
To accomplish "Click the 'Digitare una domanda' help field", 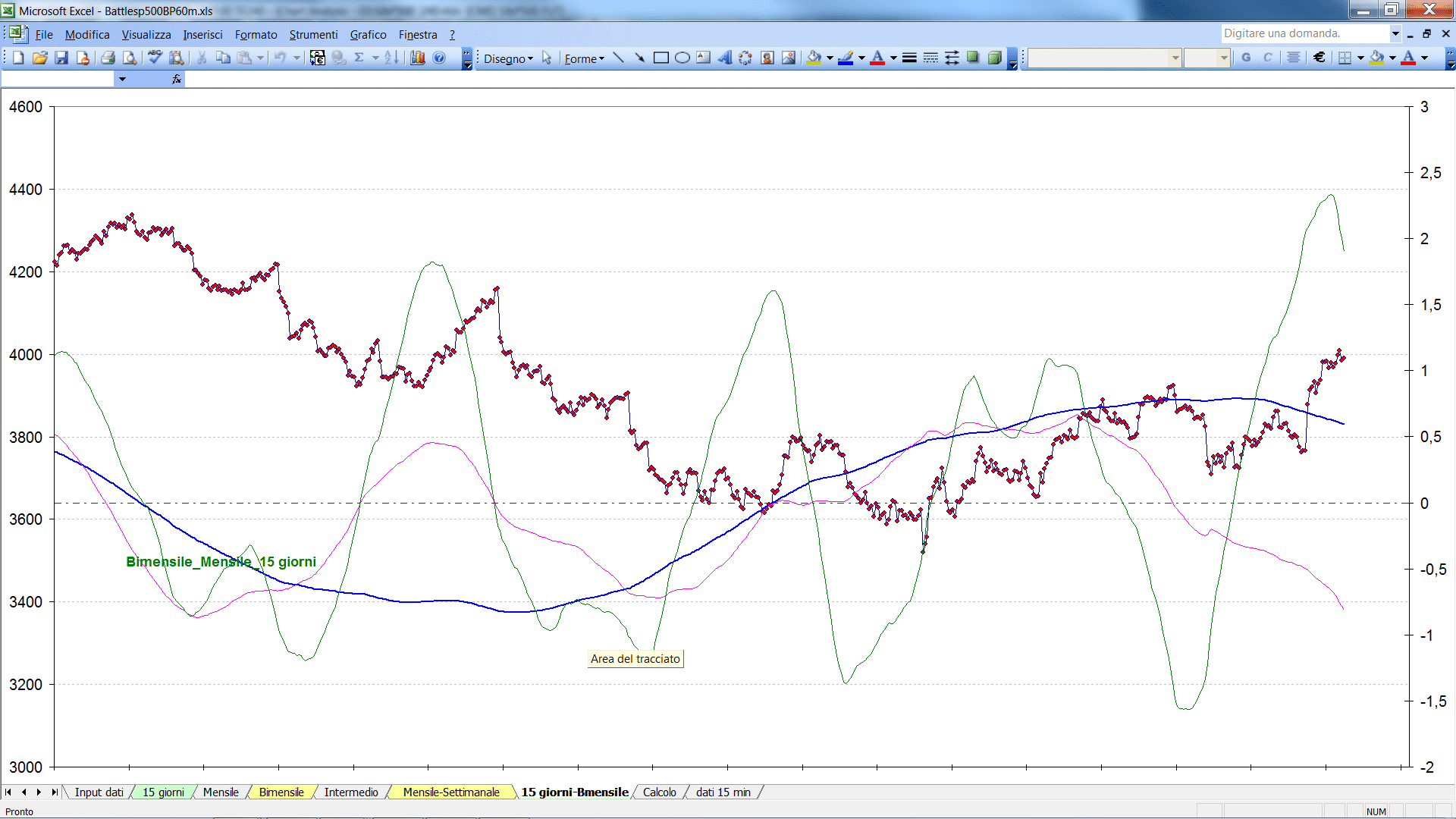I will [1304, 33].
